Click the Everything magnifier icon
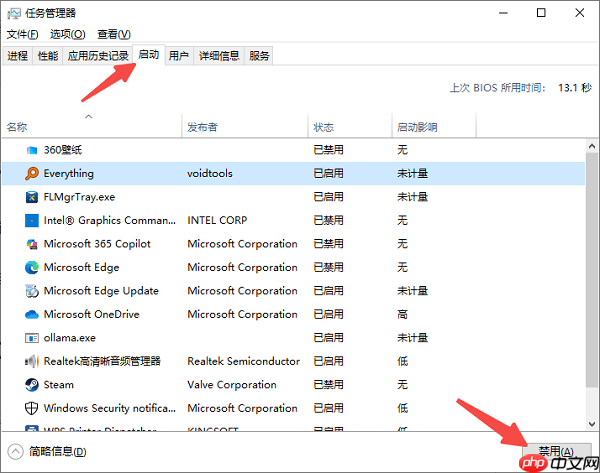This screenshot has height=473, width=600. 32,173
